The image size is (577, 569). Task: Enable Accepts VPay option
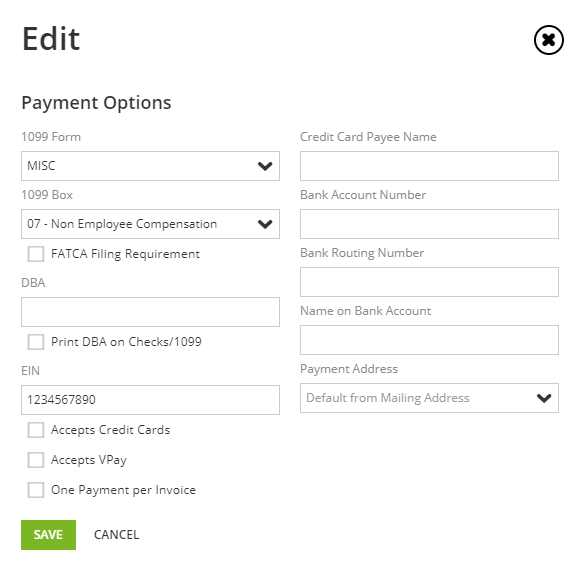pyautogui.click(x=36, y=460)
